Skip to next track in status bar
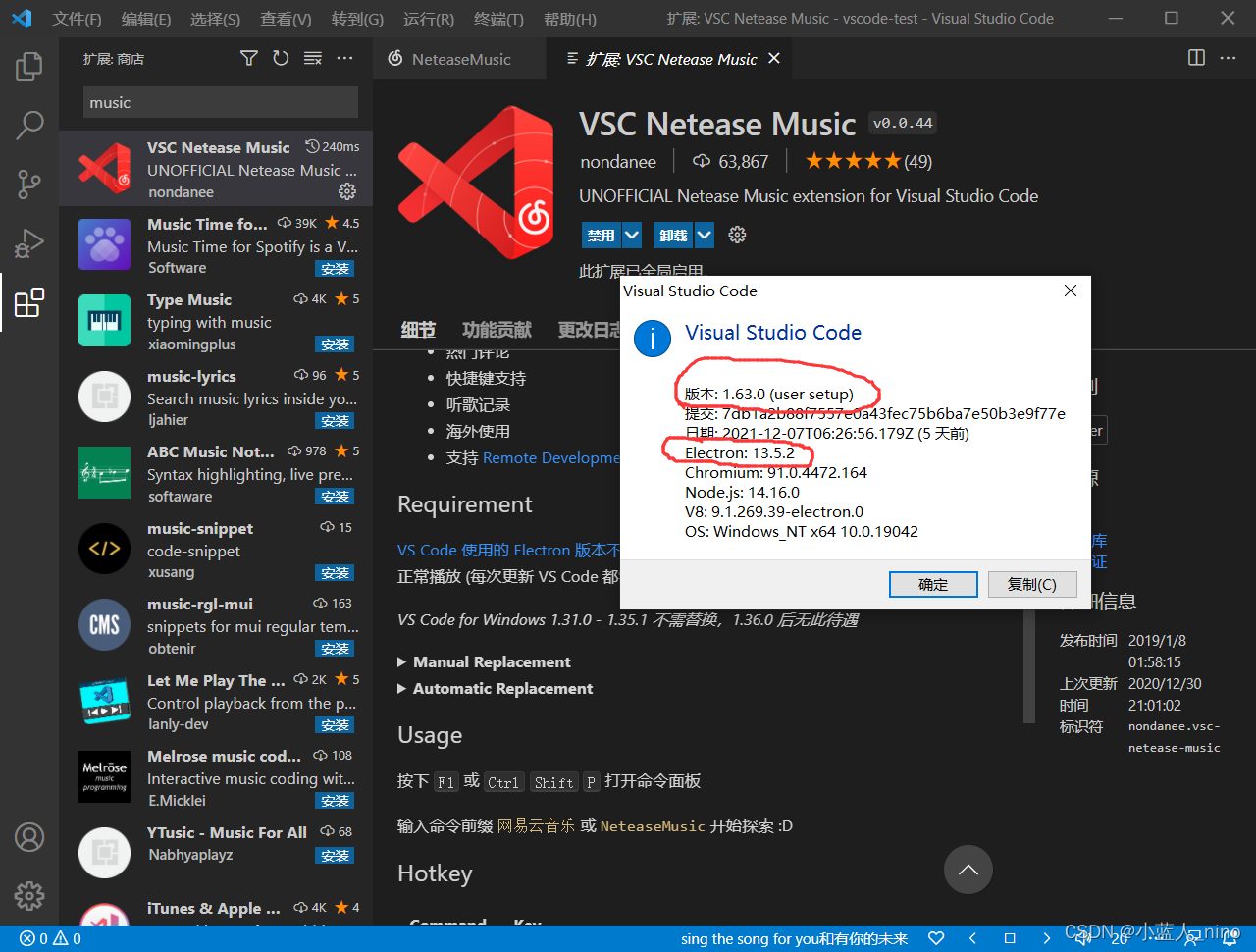 pos(1046,938)
